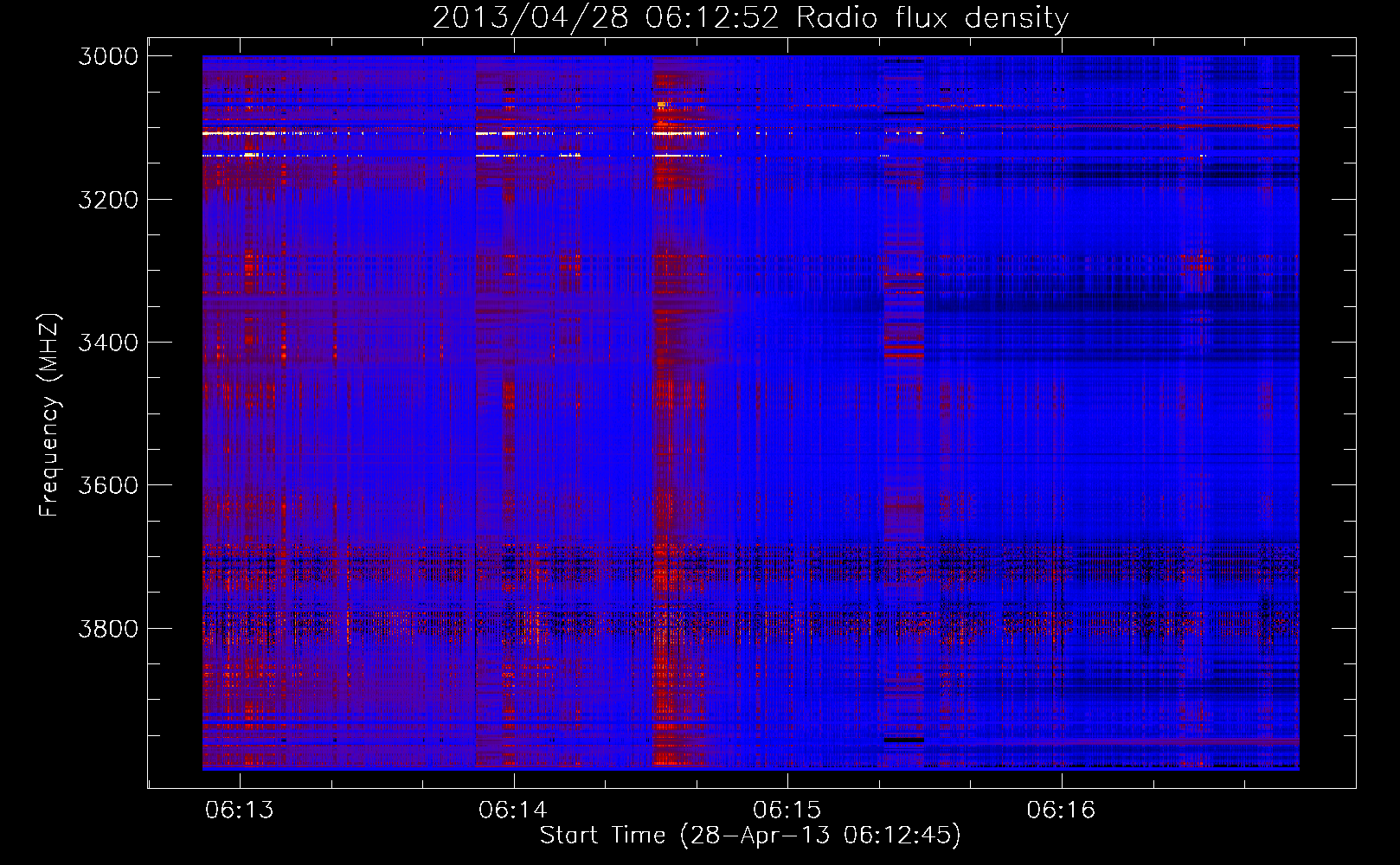Click the '3400' frequency axis label
Screen dimensions: 1400x865
(108, 343)
